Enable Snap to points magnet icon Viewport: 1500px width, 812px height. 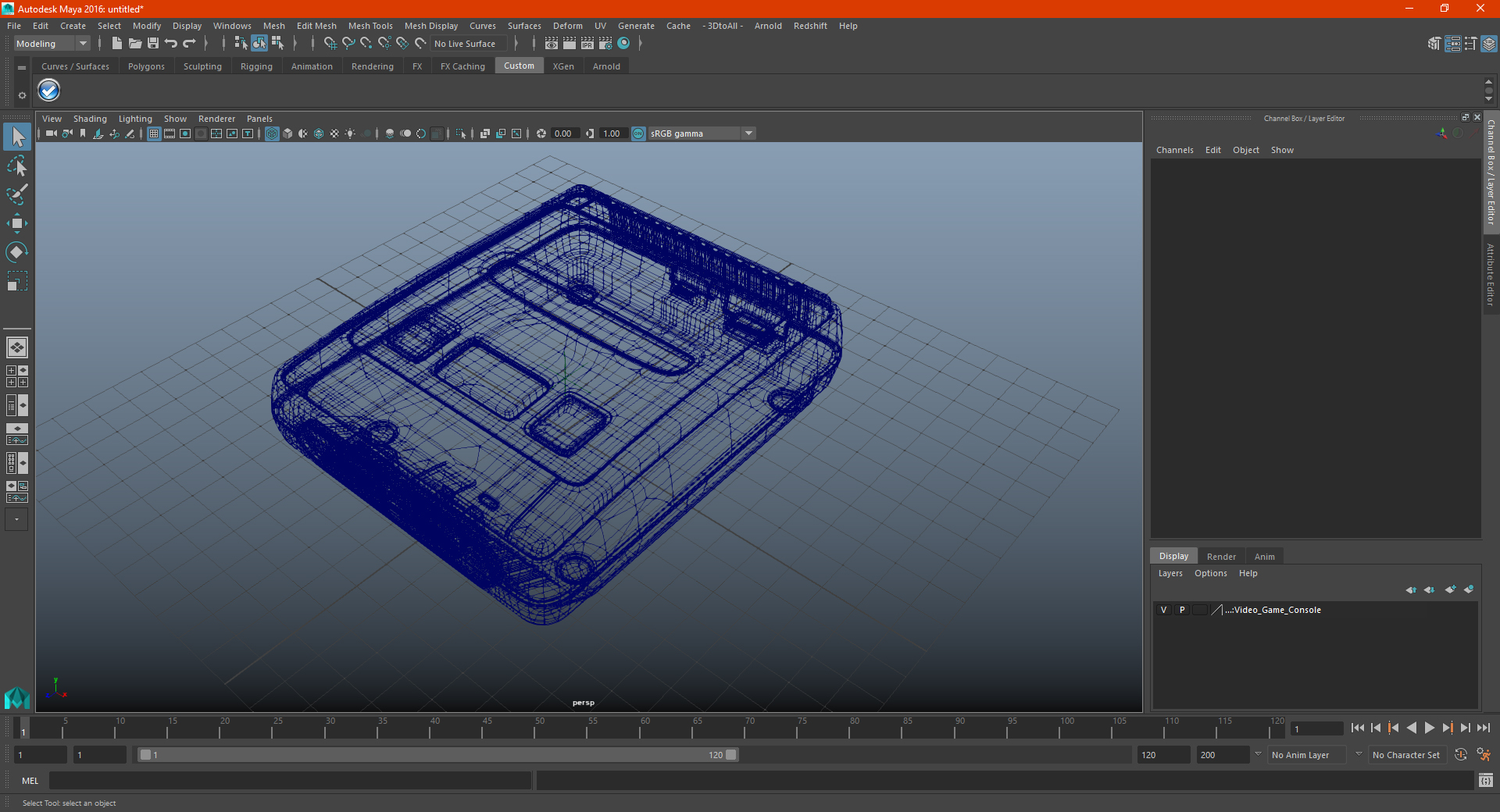[x=366, y=44]
